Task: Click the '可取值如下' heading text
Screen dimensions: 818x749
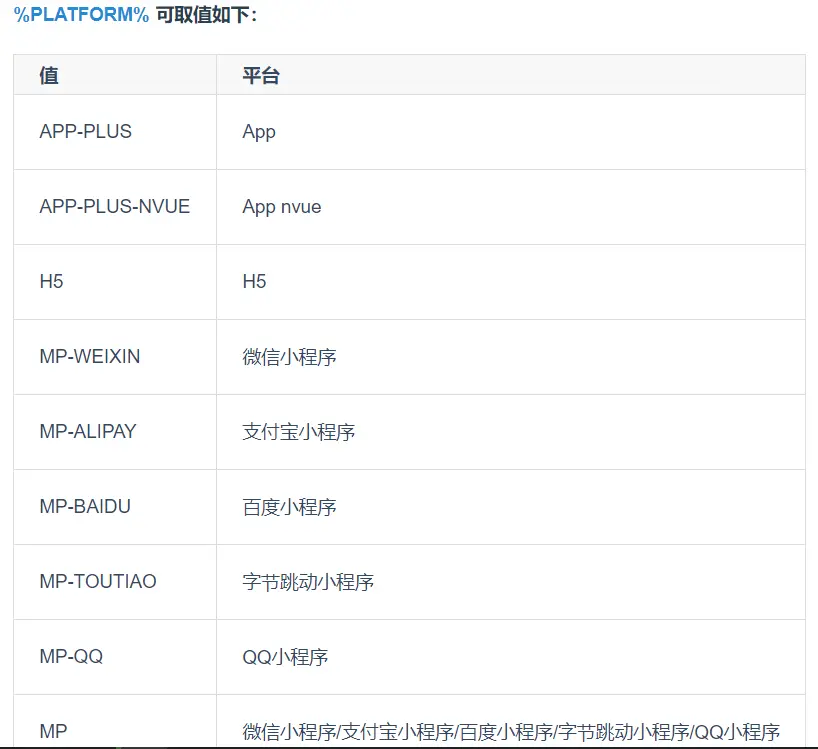Action: [207, 15]
